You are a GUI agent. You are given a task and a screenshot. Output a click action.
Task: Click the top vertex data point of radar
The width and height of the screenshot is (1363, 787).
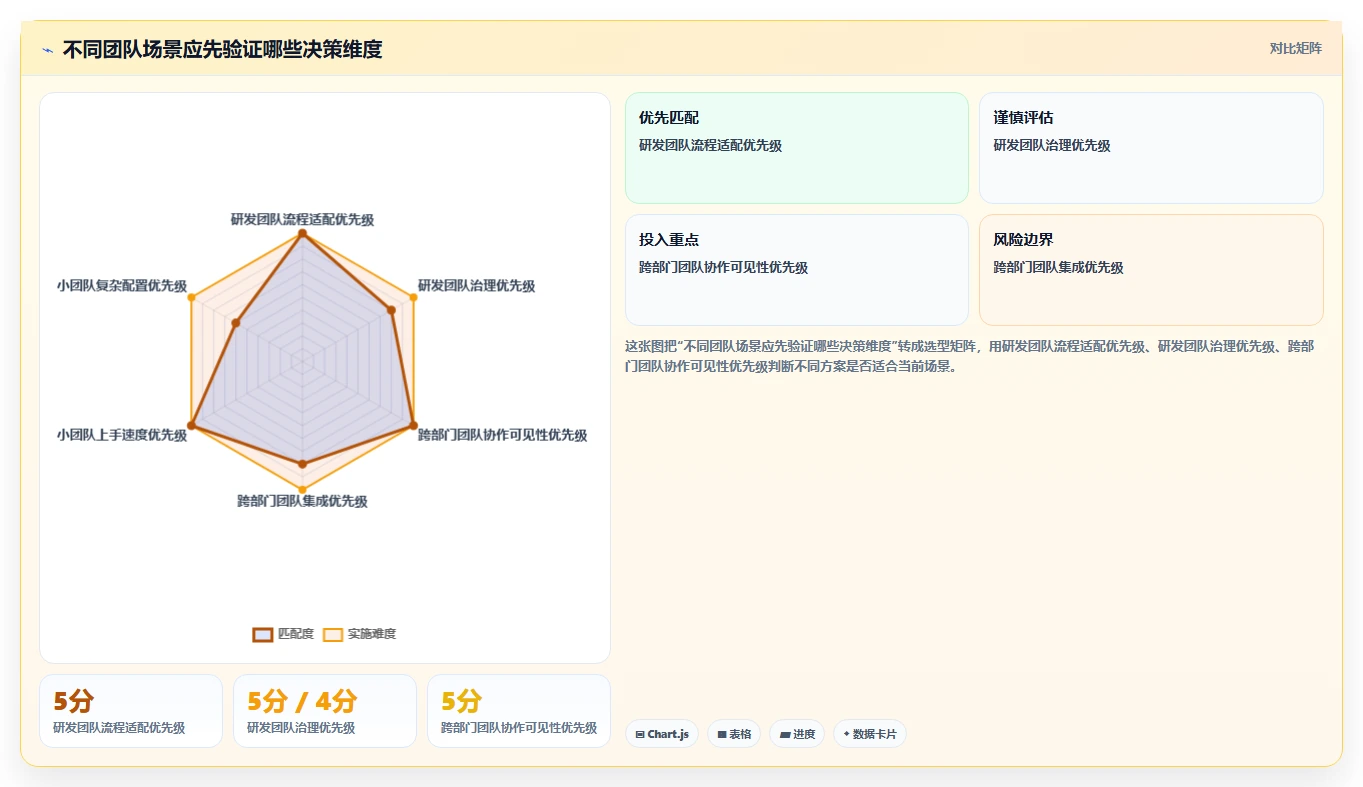(x=302, y=233)
